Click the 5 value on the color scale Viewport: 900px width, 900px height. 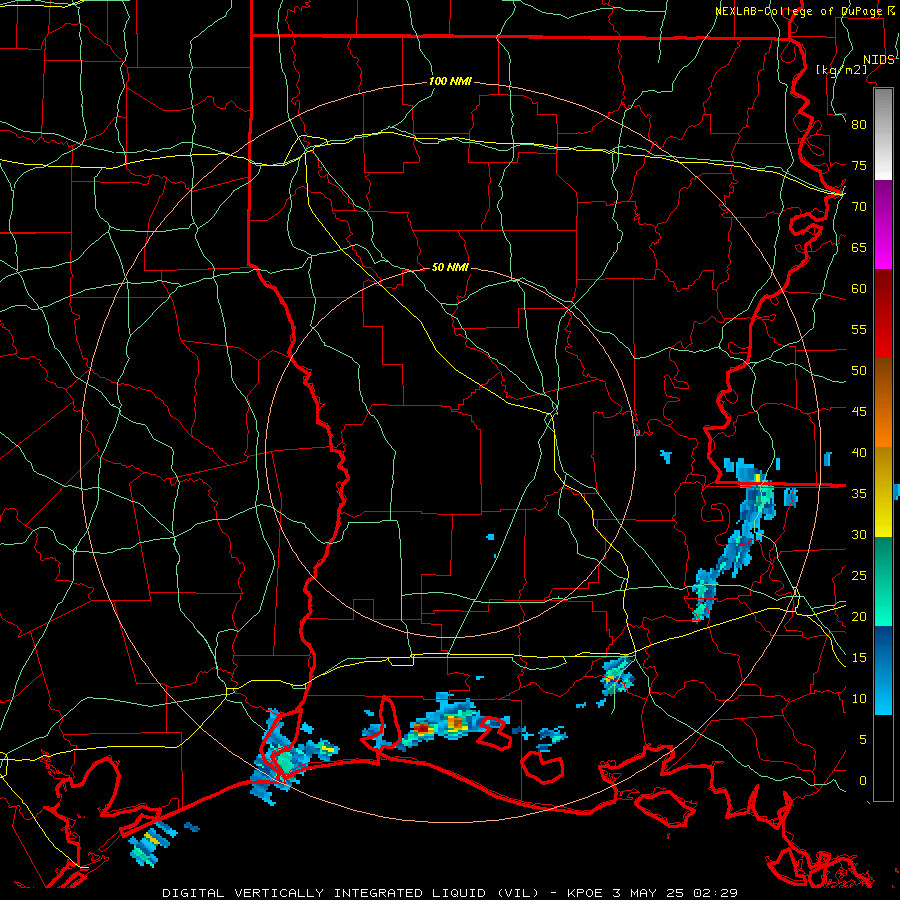863,740
